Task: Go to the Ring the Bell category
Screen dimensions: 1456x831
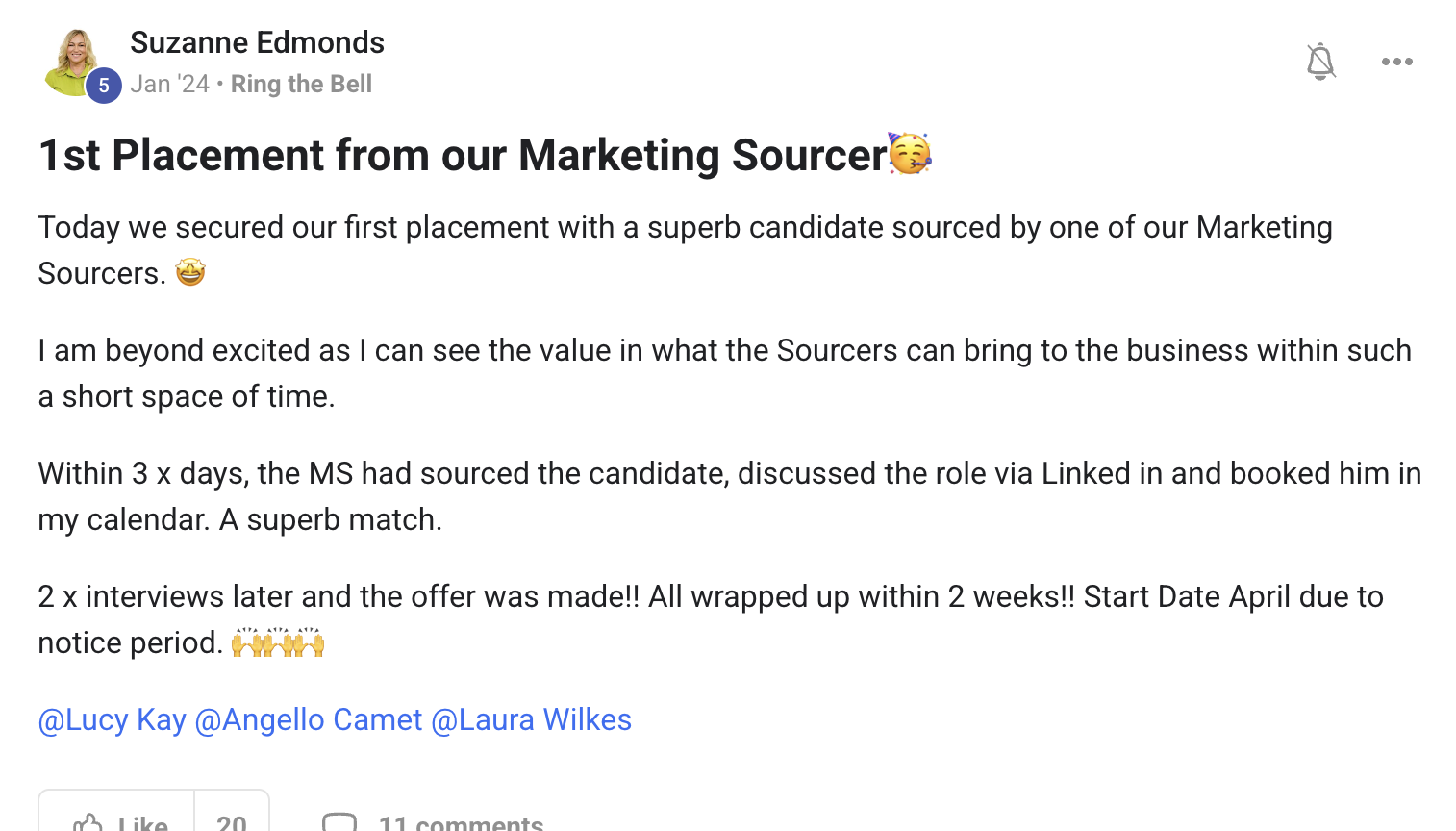Action: point(301,85)
